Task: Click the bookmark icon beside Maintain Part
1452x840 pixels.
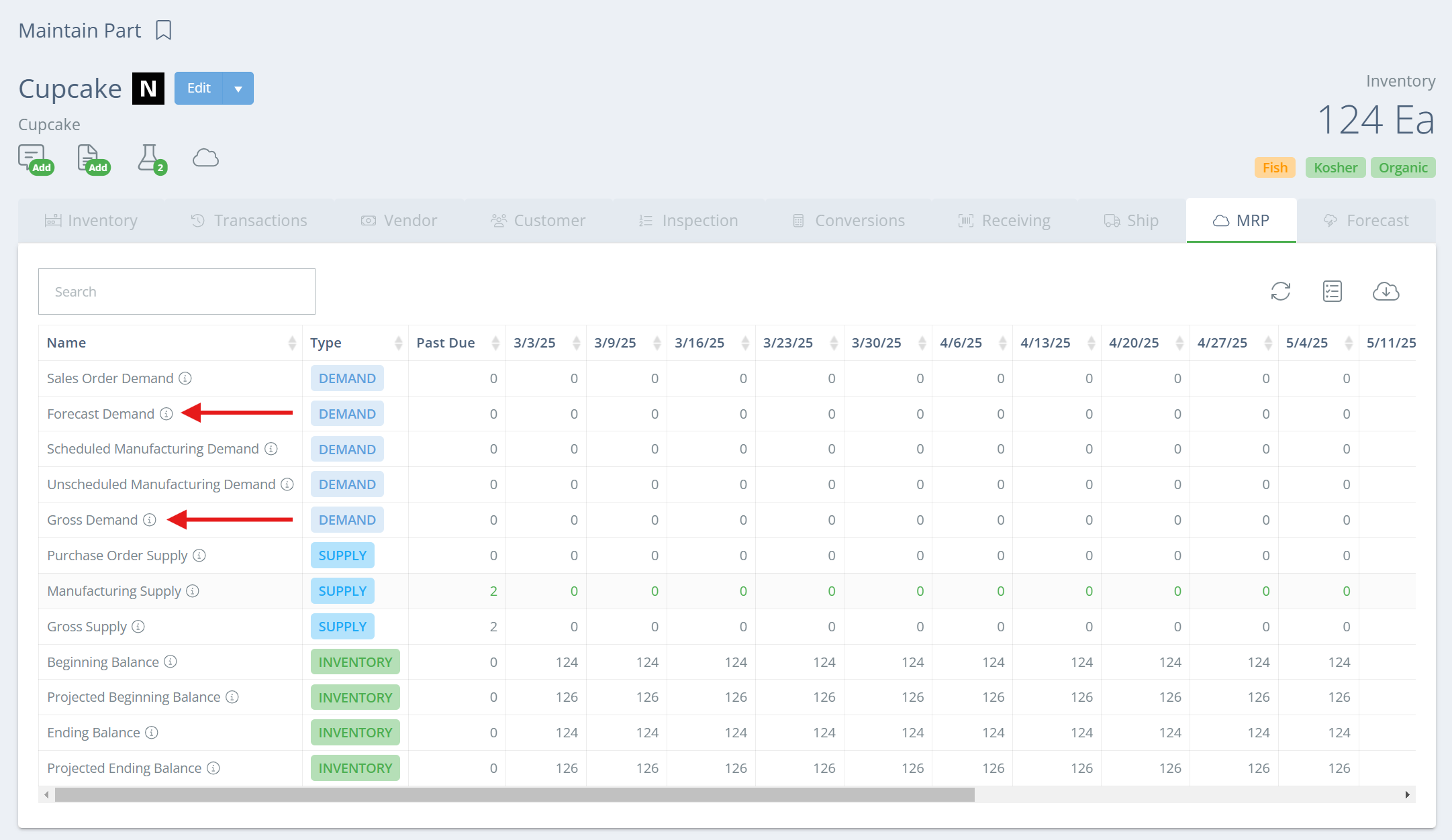Action: point(163,30)
